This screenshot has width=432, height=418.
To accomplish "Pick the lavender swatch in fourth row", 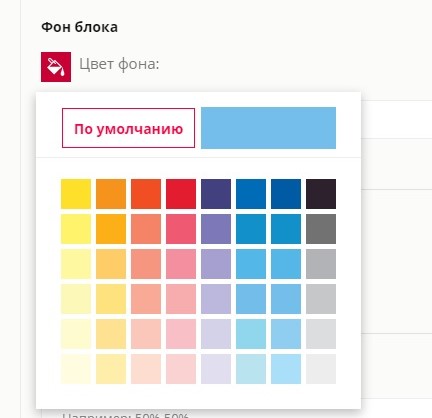I will pyautogui.click(x=216, y=299).
